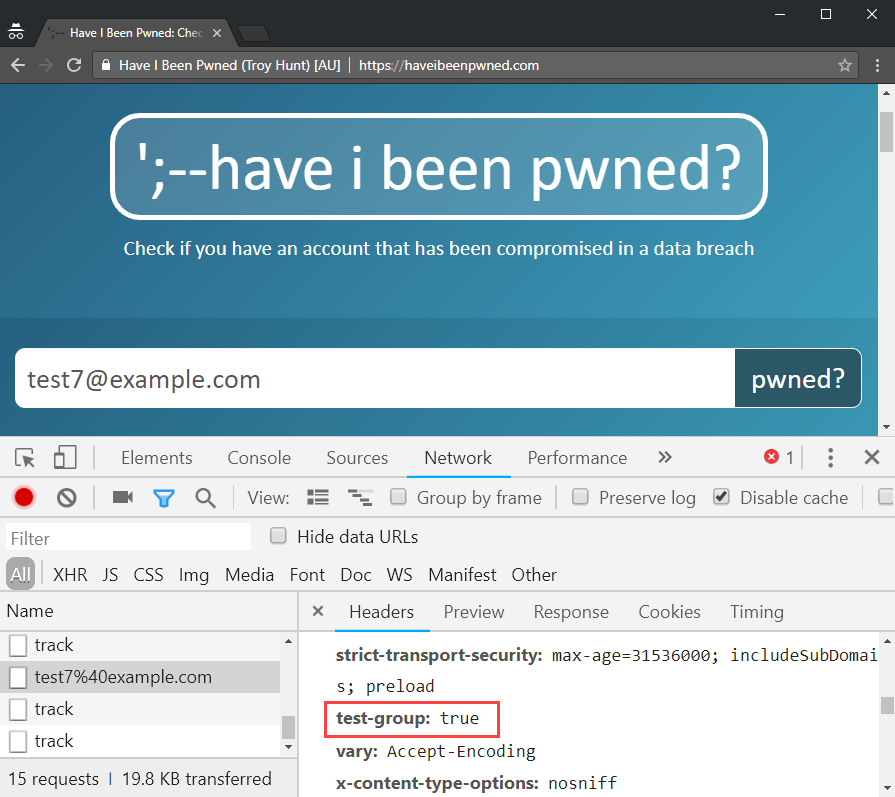Viewport: 895px width, 797px height.
Task: Click the network Filter text box
Action: [x=128, y=537]
